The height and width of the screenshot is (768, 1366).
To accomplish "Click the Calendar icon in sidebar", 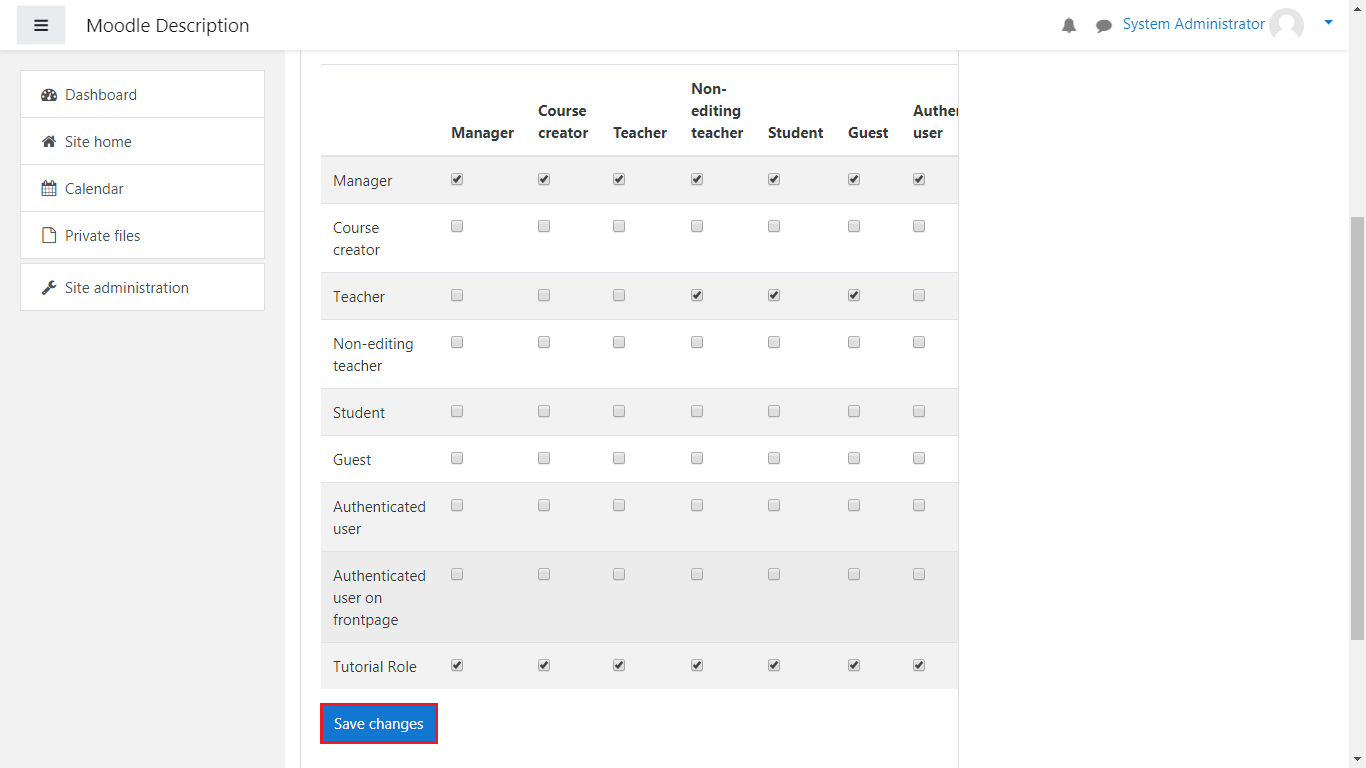I will (x=49, y=189).
